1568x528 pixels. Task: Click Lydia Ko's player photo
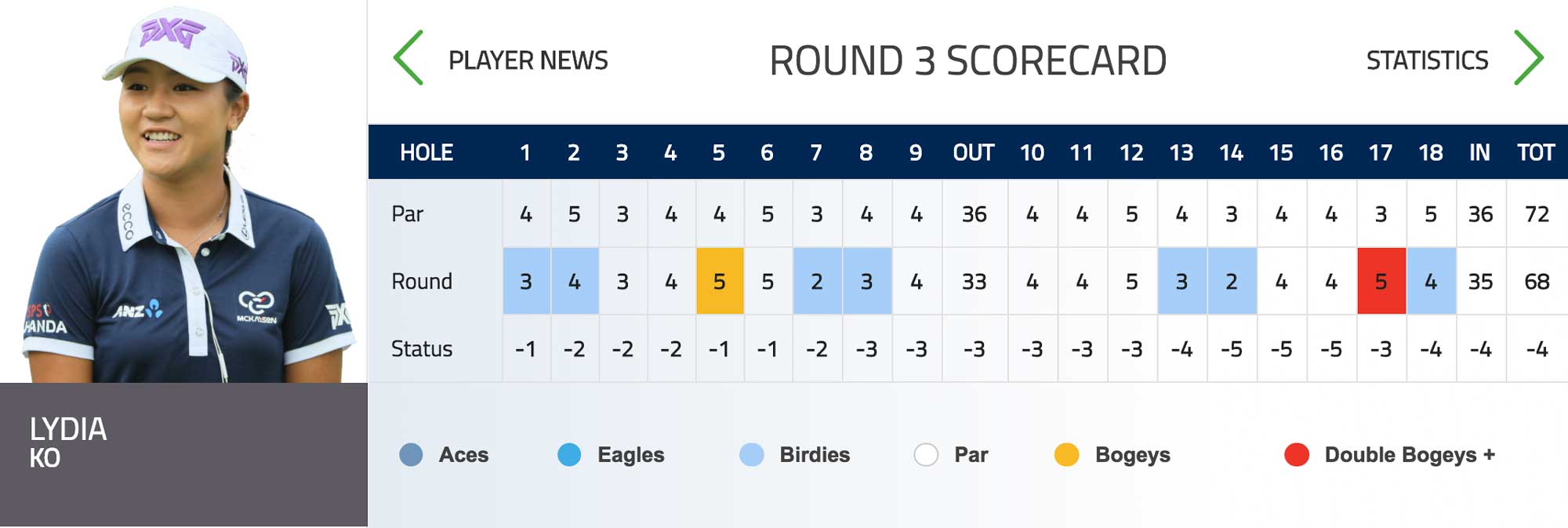[183, 191]
